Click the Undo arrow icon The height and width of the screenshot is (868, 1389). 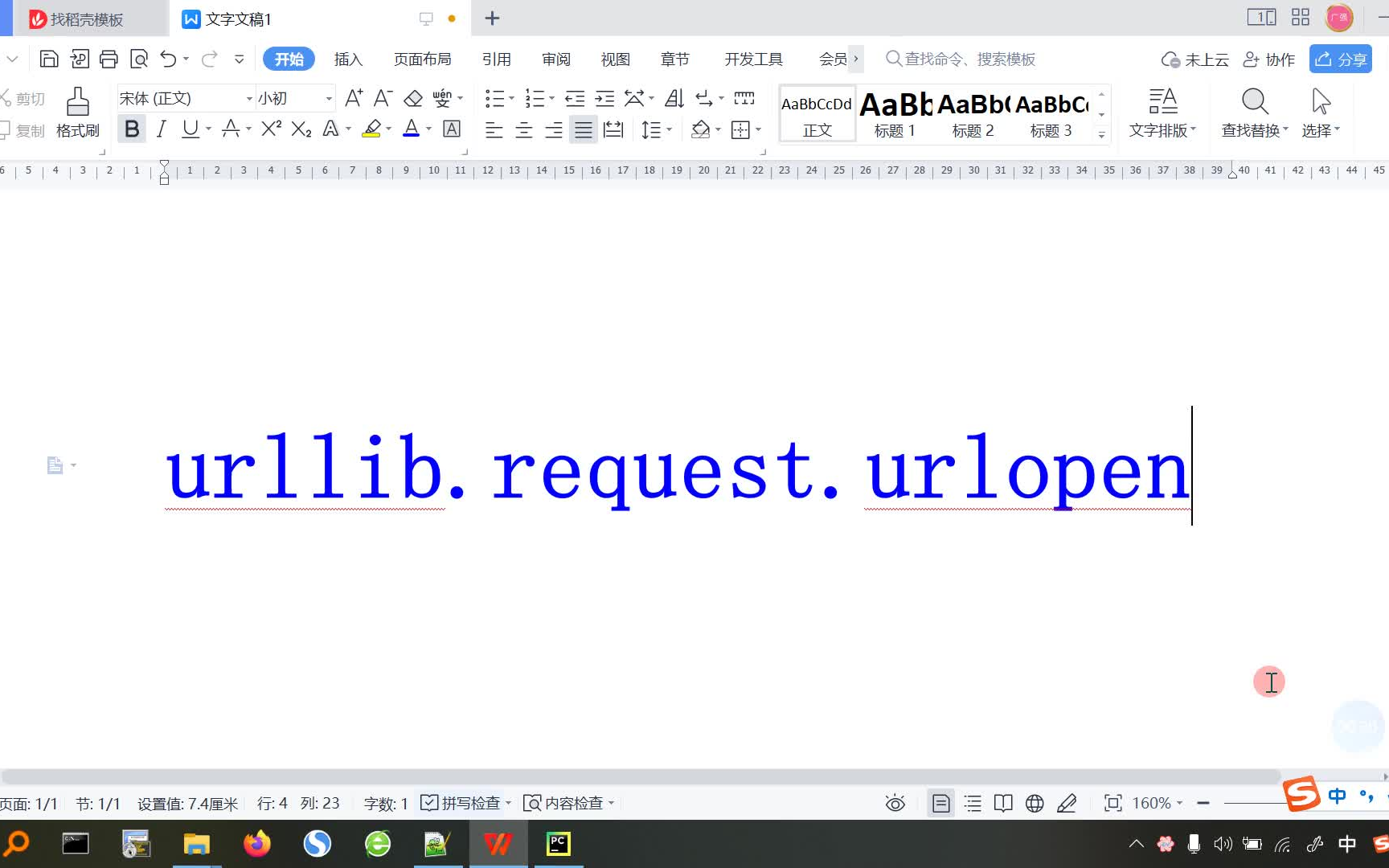tap(168, 59)
